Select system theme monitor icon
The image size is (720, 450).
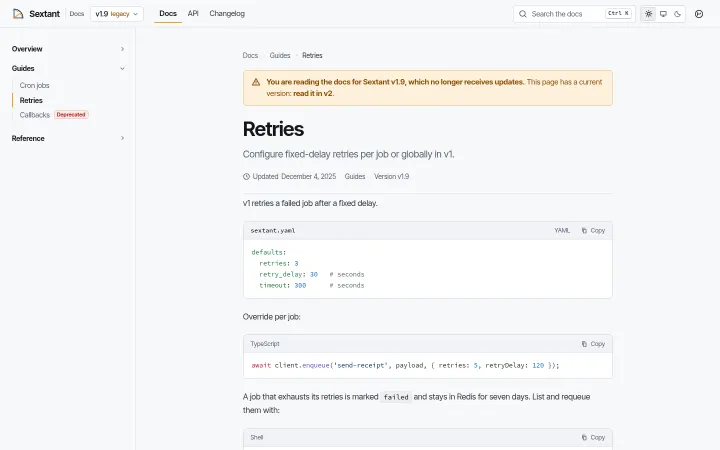click(x=663, y=14)
